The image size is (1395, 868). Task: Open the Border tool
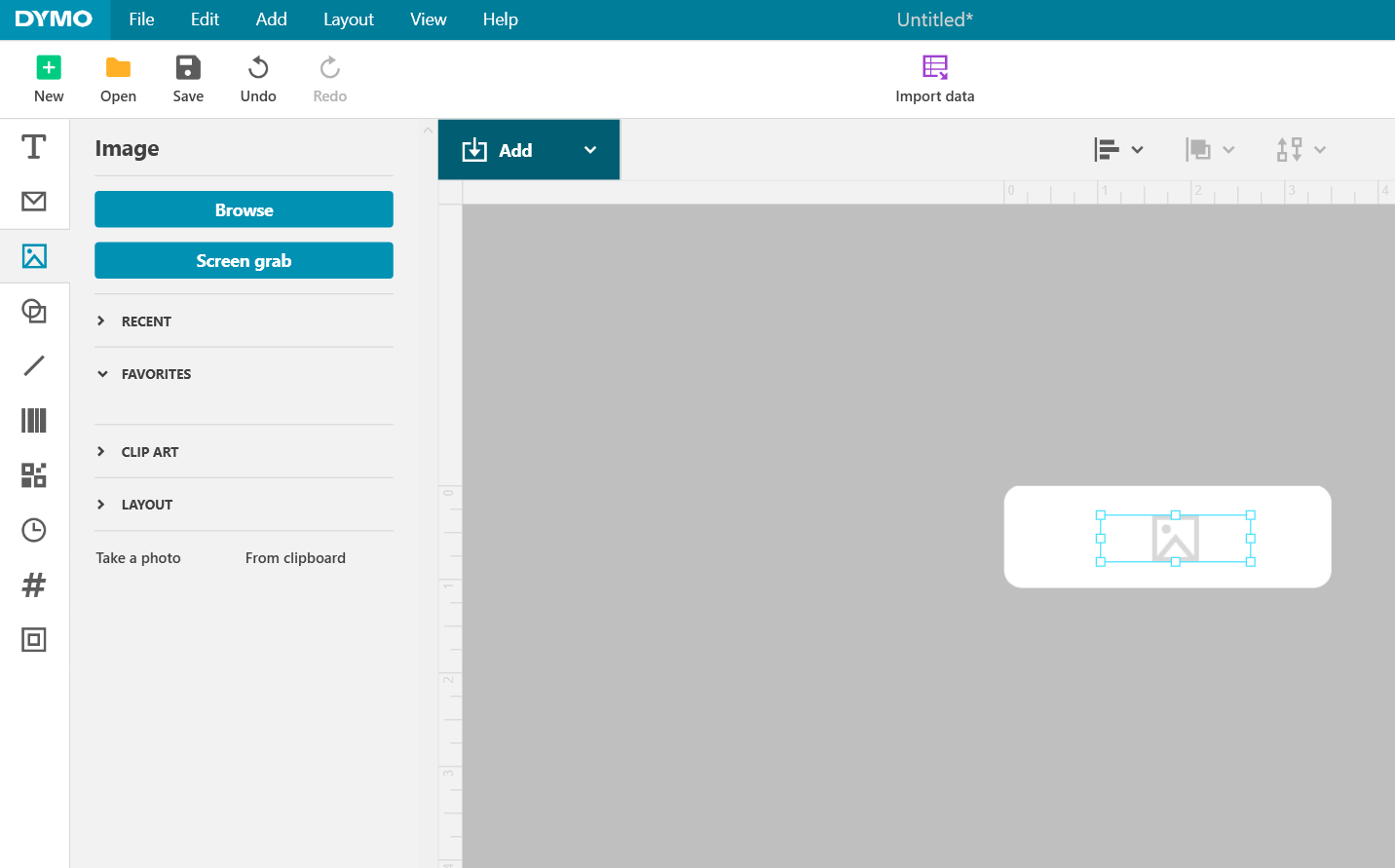tap(34, 639)
